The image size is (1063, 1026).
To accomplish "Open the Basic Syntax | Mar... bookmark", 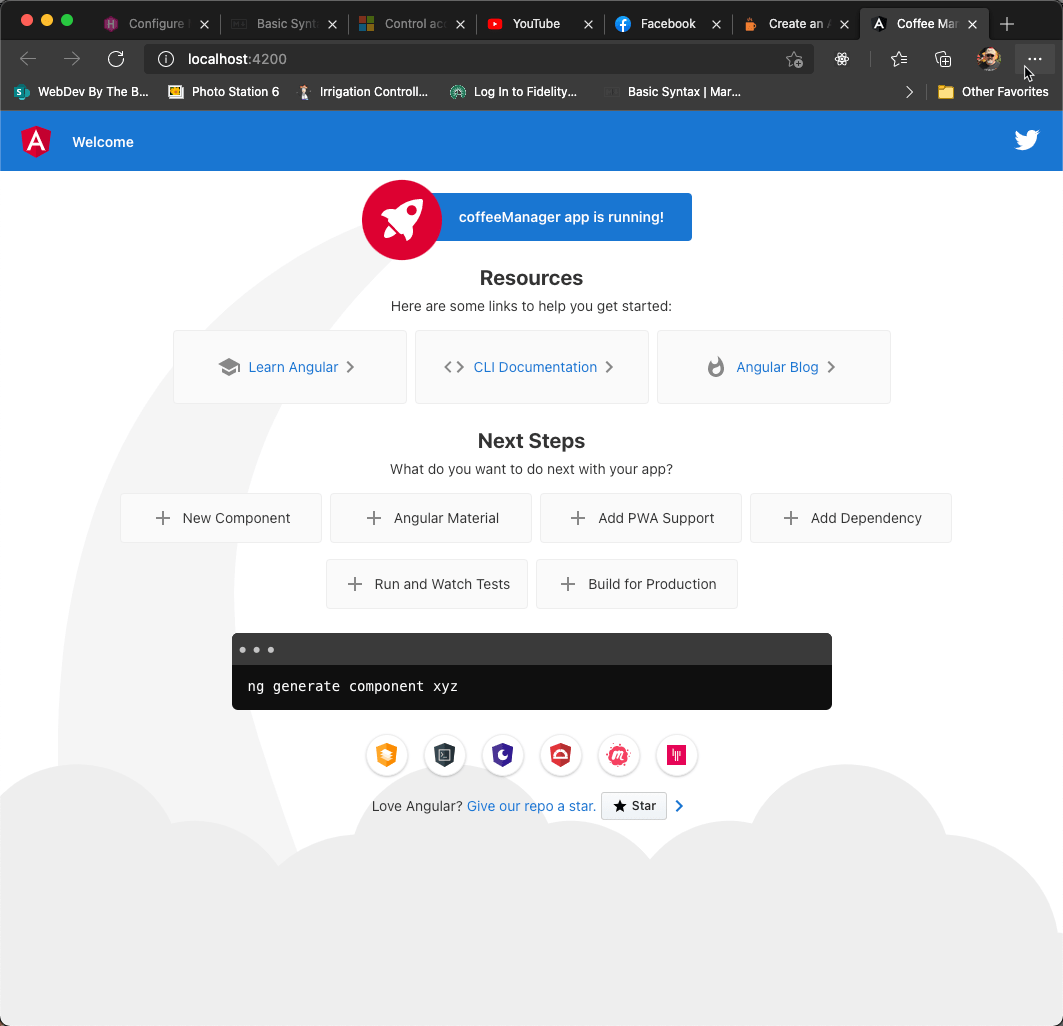I will click(x=673, y=92).
